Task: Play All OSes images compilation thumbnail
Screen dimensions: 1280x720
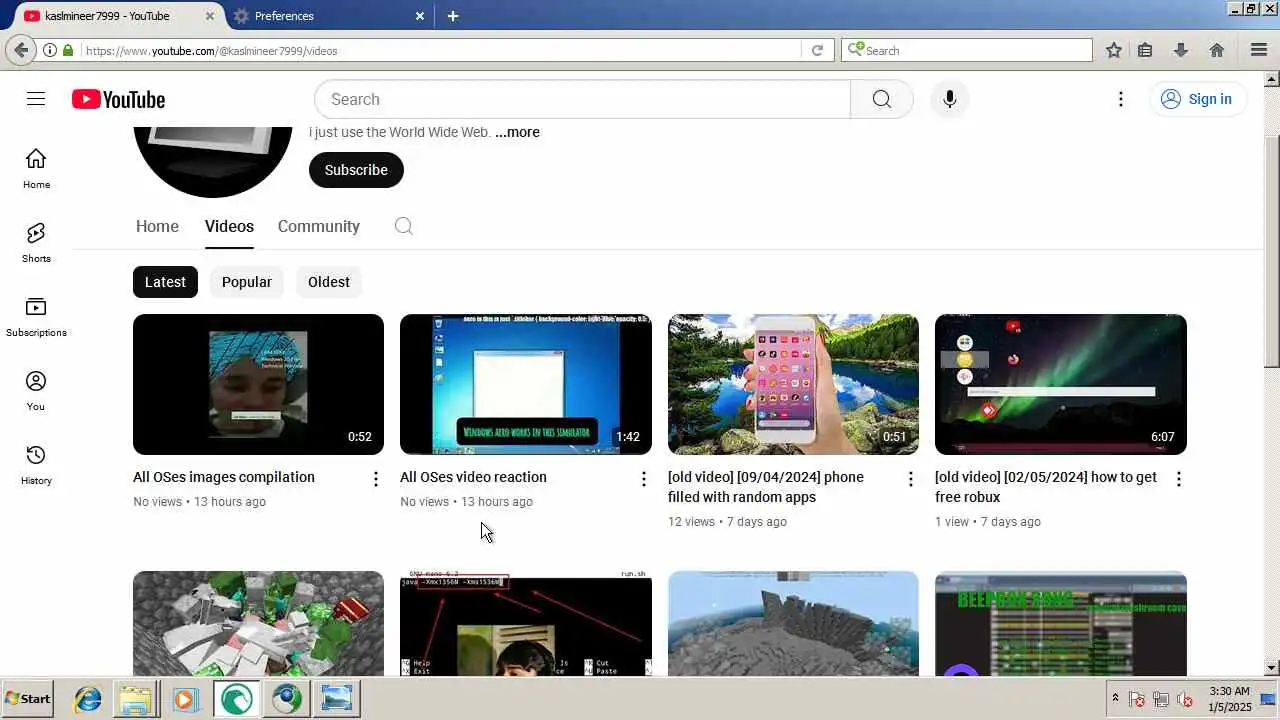Action: click(258, 384)
